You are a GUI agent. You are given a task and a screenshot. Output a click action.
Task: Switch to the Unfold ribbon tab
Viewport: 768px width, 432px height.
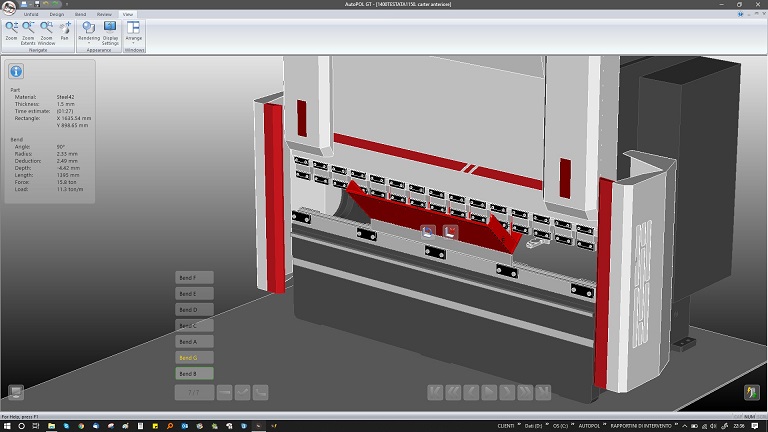(31, 15)
